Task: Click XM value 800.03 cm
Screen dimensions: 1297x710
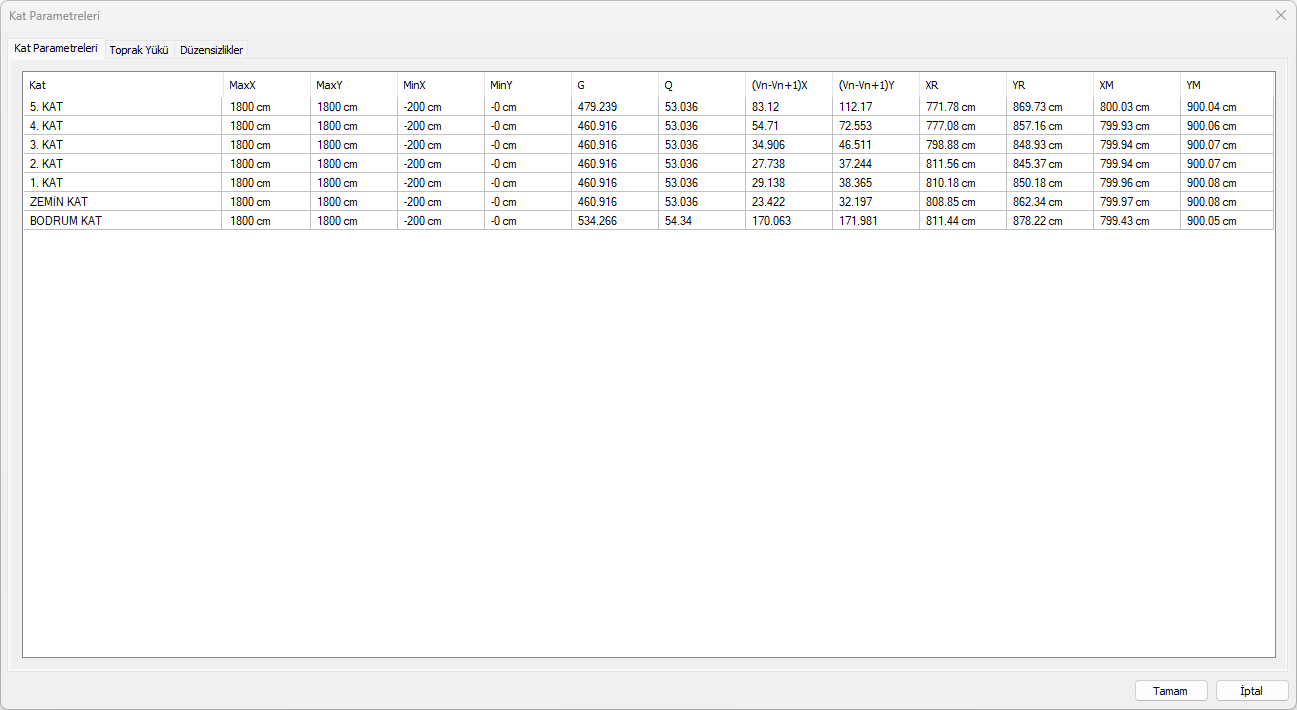Action: click(1136, 107)
